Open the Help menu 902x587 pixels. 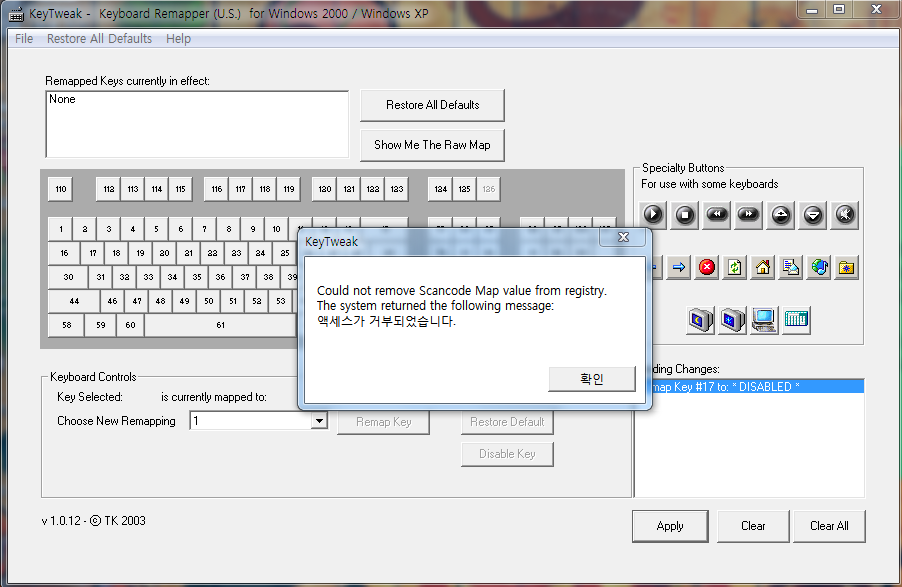[178, 39]
